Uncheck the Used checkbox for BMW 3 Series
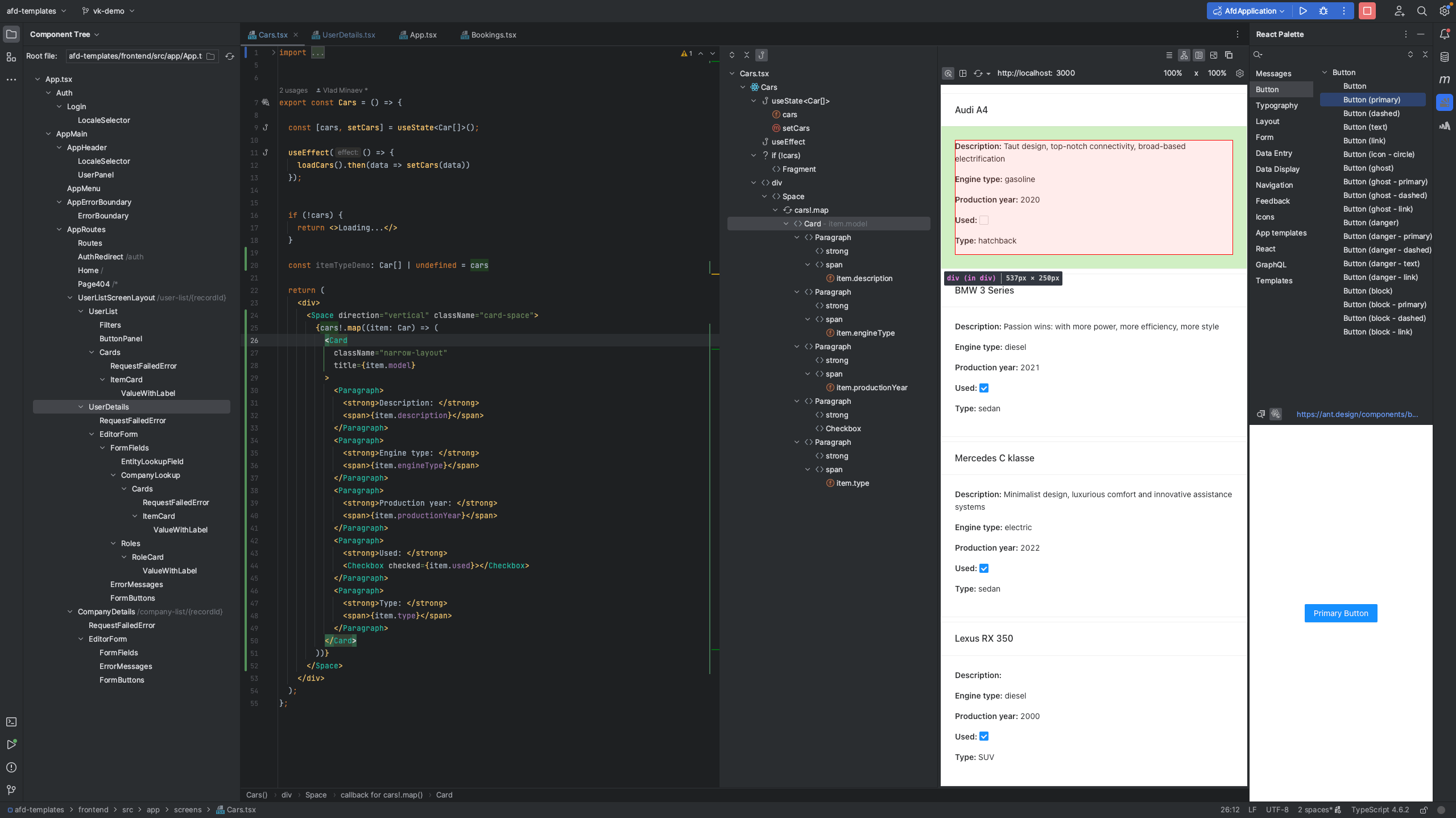 [x=984, y=388]
